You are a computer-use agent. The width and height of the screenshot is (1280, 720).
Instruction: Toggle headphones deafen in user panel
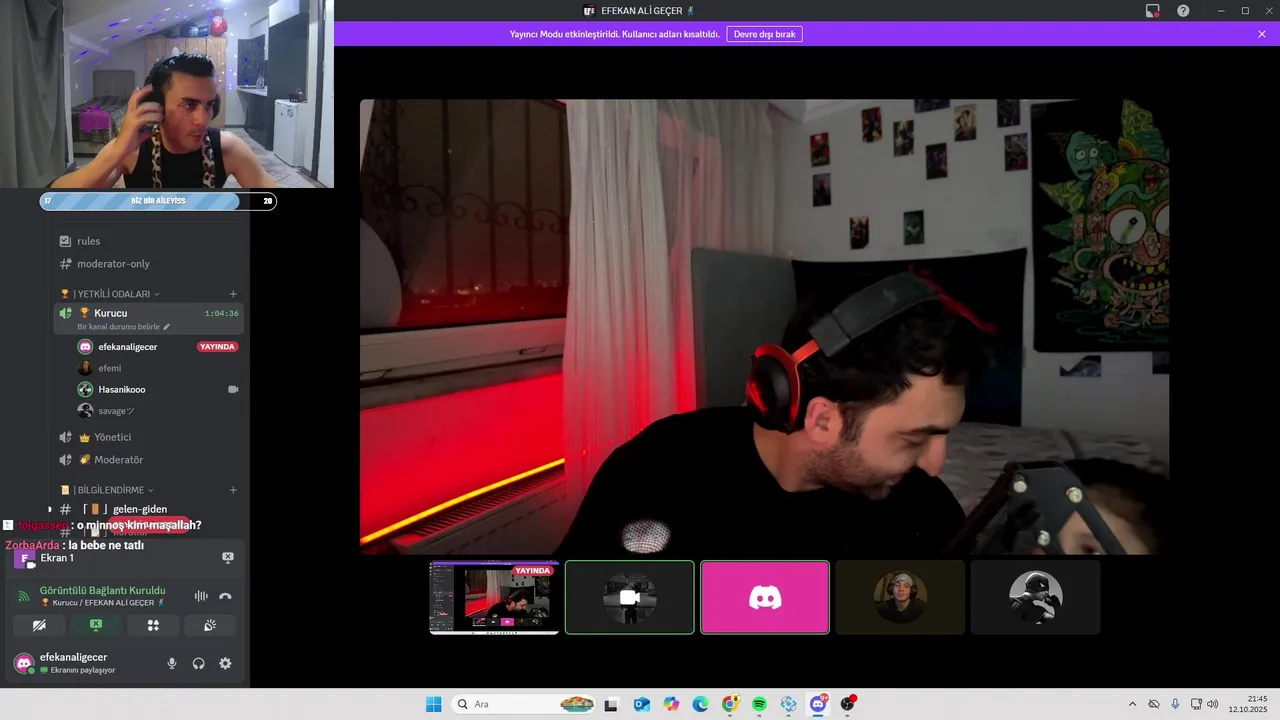pos(198,663)
